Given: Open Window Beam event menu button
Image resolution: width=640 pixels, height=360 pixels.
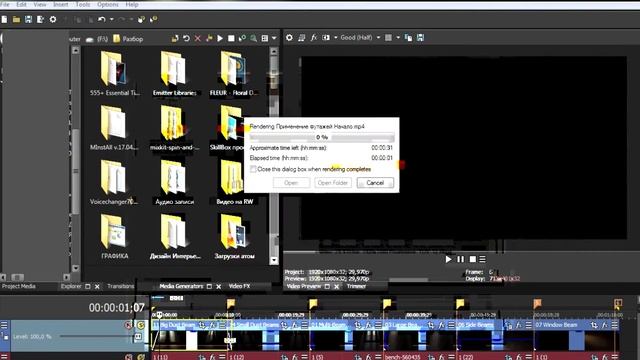Looking at the screenshot, I should tap(615, 325).
